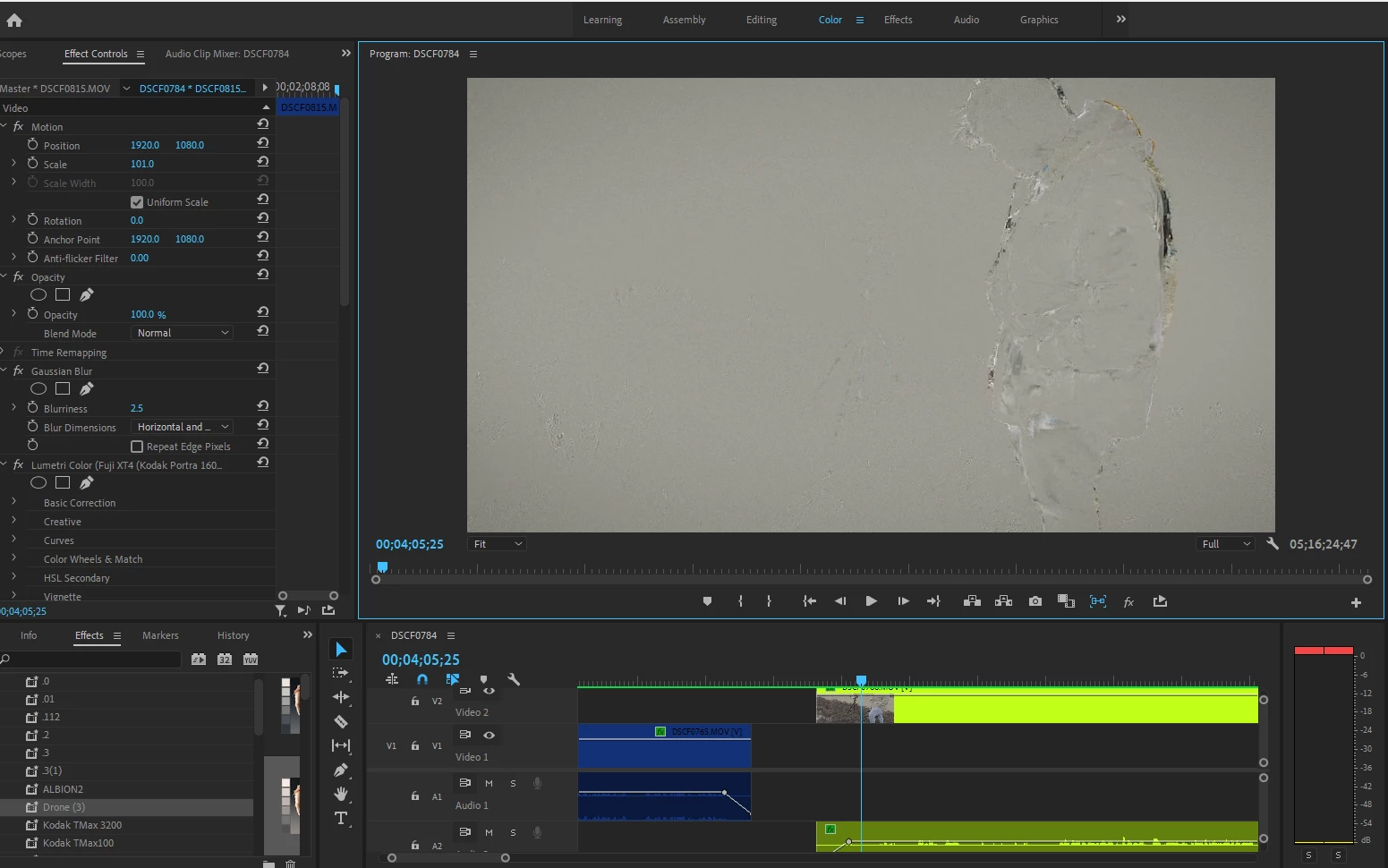Viewport: 1388px width, 868px height.
Task: Open the History panel tab
Action: (233, 635)
